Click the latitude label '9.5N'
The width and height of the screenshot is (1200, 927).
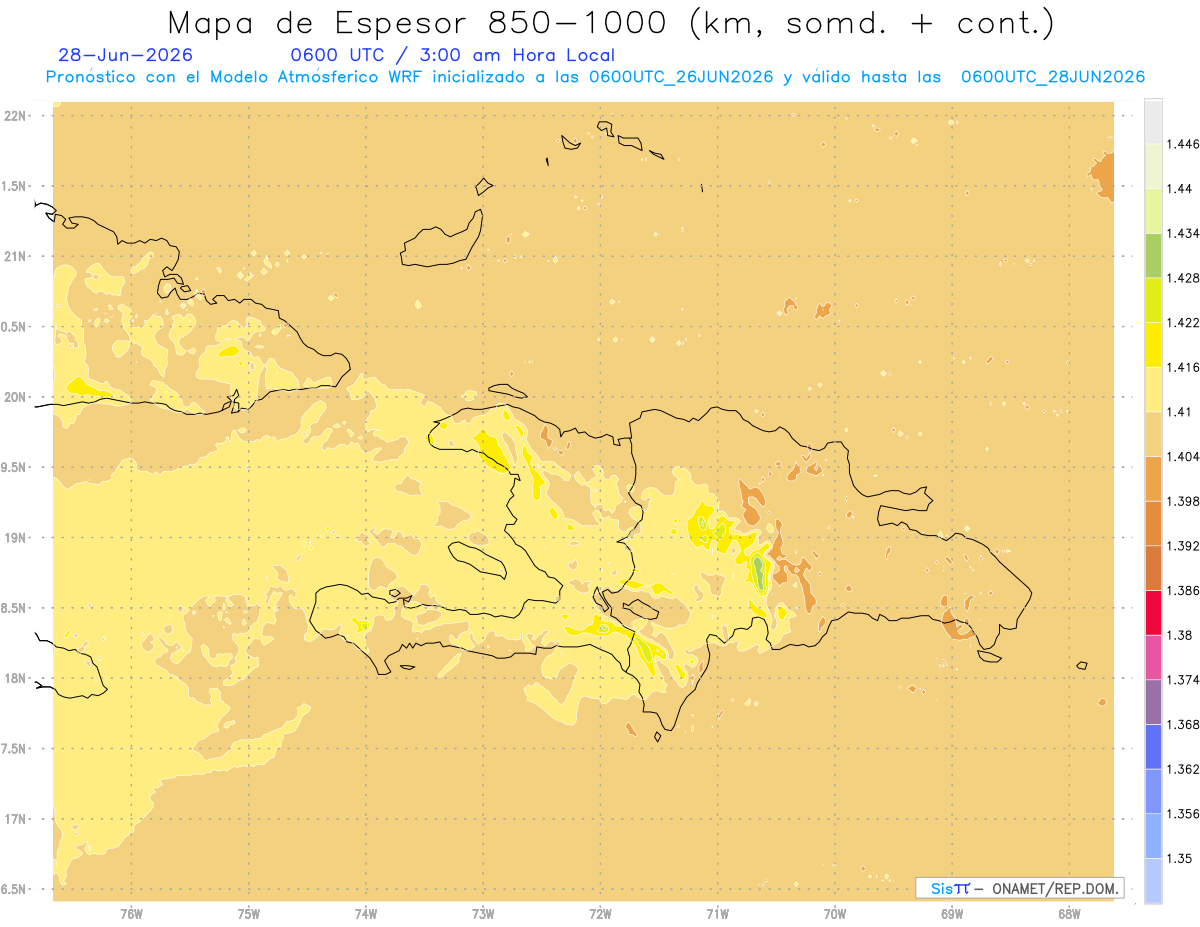tap(15, 468)
